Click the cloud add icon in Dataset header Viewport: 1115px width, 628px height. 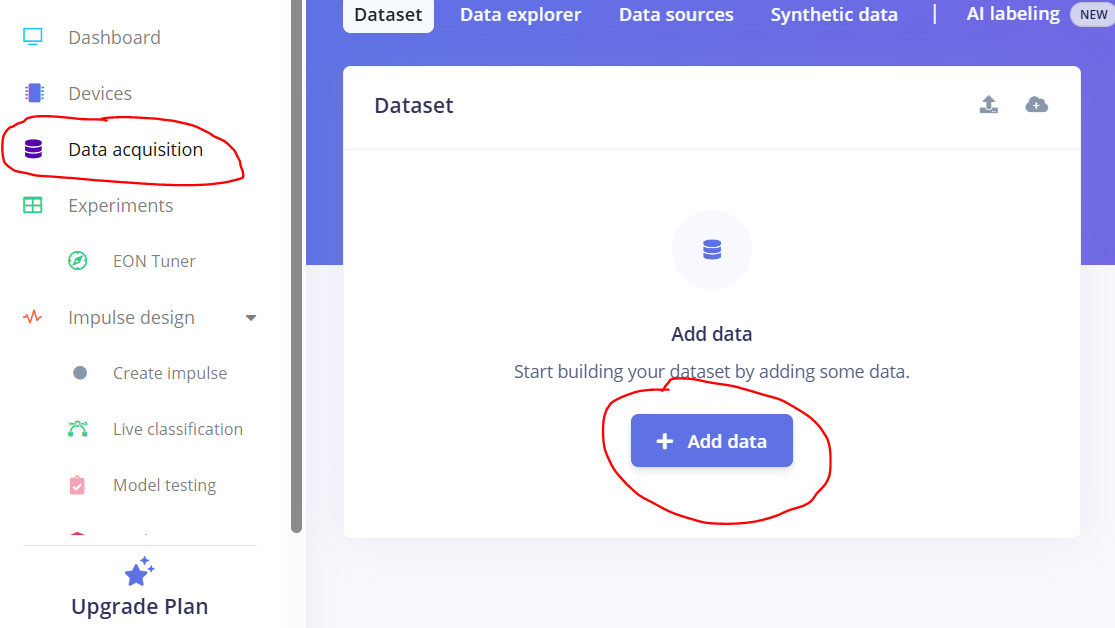(1037, 105)
